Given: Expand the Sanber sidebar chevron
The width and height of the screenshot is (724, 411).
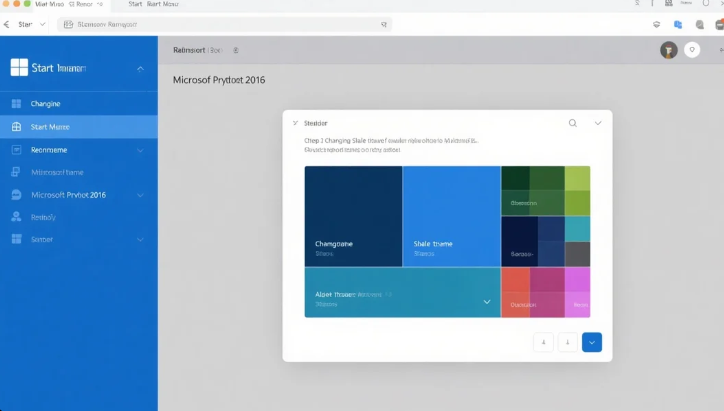Looking at the screenshot, I should (x=140, y=240).
